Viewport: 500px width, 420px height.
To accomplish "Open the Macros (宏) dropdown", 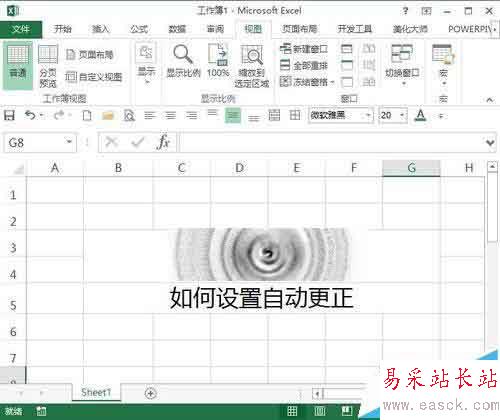I will [x=443, y=65].
